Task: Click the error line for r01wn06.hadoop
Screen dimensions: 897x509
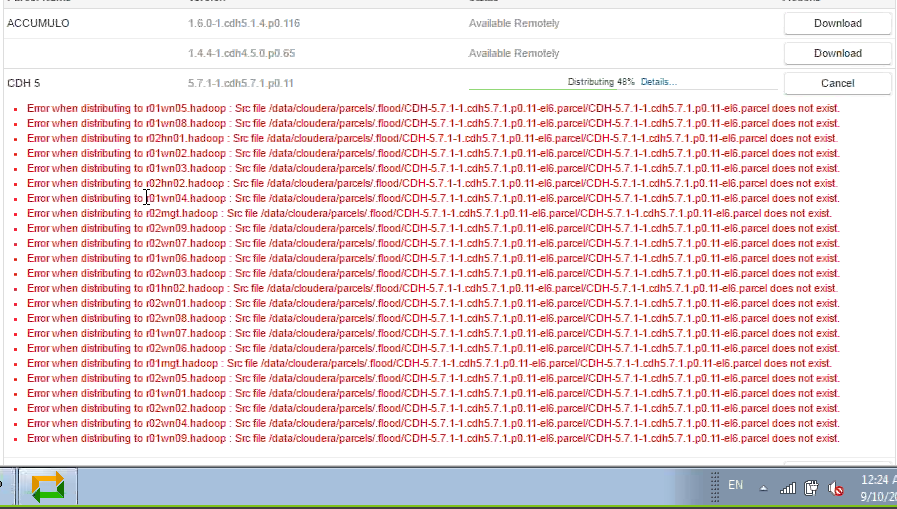Action: [x=433, y=259]
